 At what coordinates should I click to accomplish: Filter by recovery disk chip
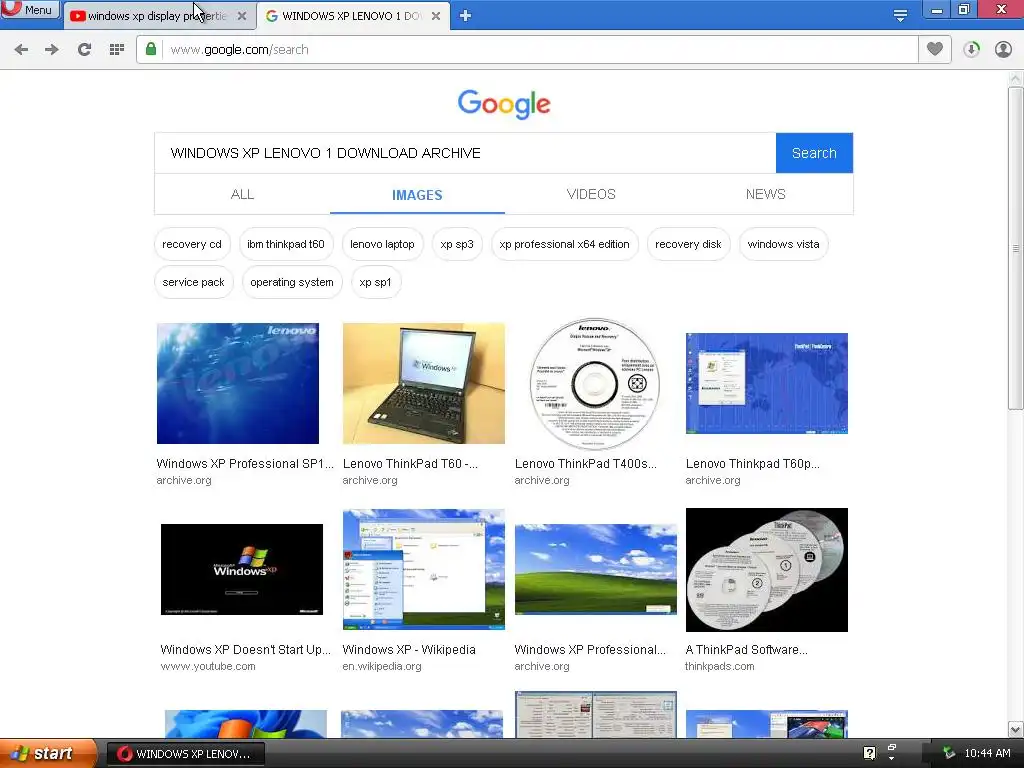coord(688,244)
